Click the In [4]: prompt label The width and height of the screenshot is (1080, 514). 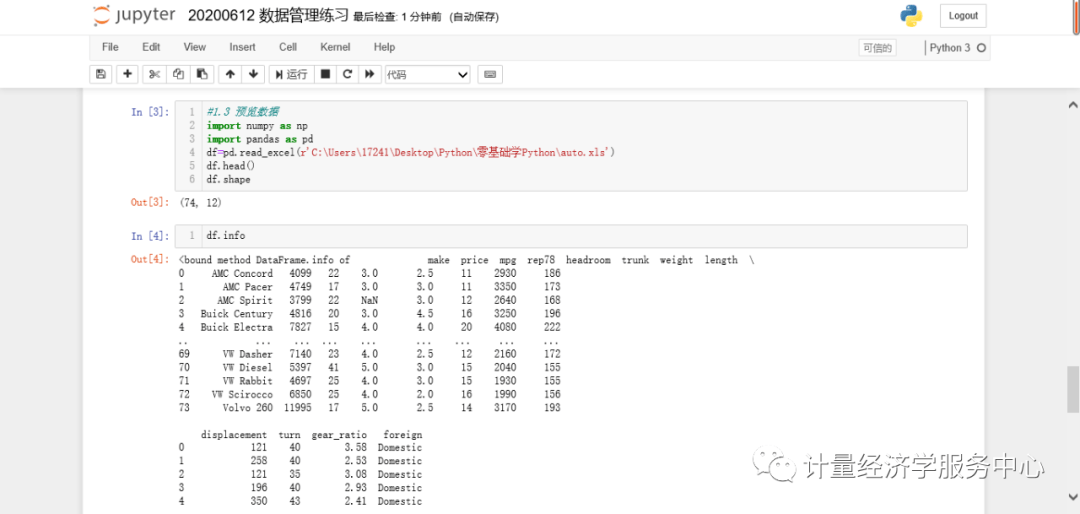[x=150, y=236]
